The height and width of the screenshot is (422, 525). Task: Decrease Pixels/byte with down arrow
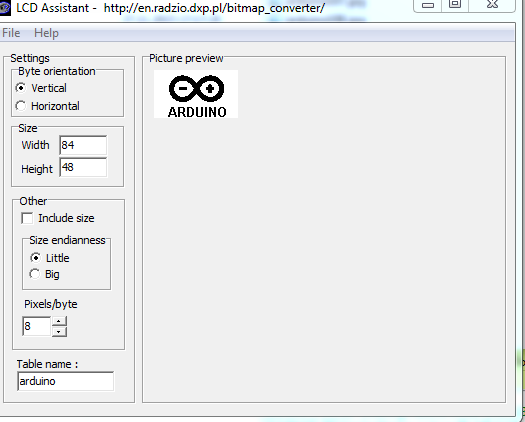pos(59,332)
